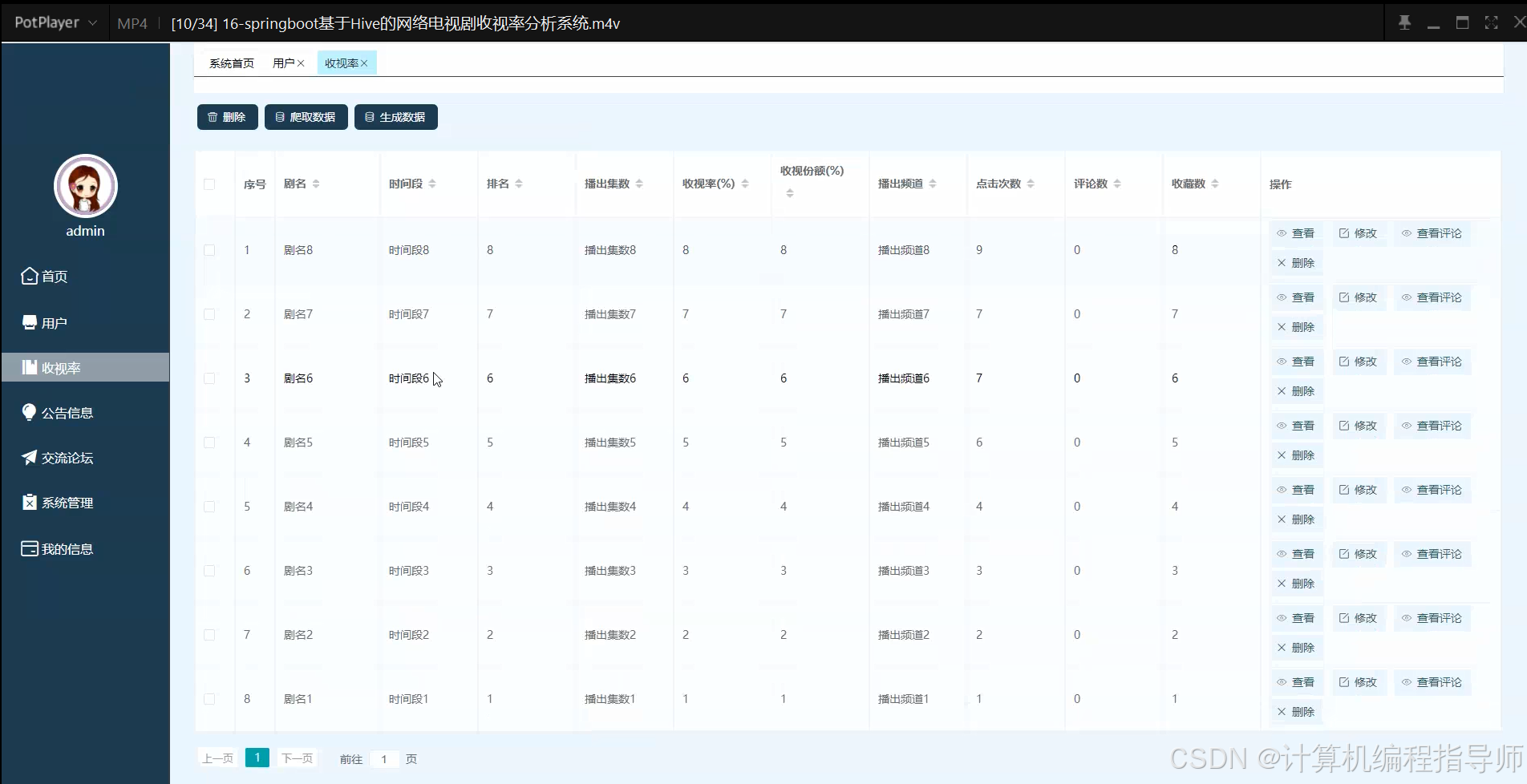
Task: Click the 删除 toolbar button
Action: coord(228,117)
